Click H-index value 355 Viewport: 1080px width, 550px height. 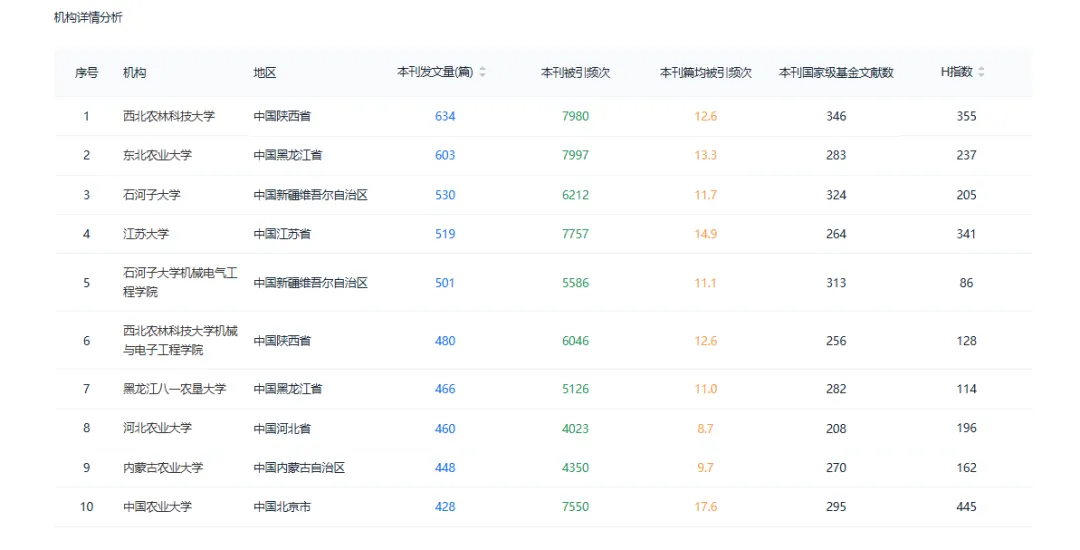[966, 116]
